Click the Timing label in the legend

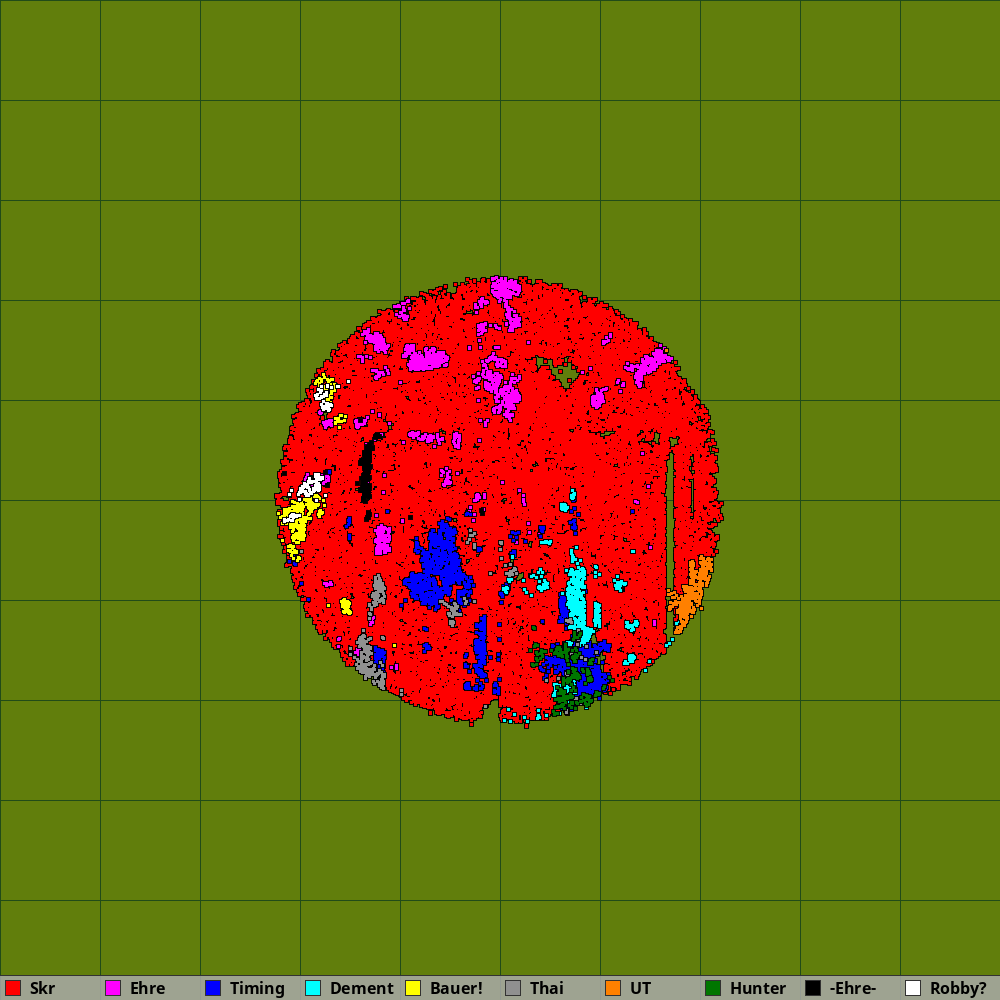click(x=257, y=988)
